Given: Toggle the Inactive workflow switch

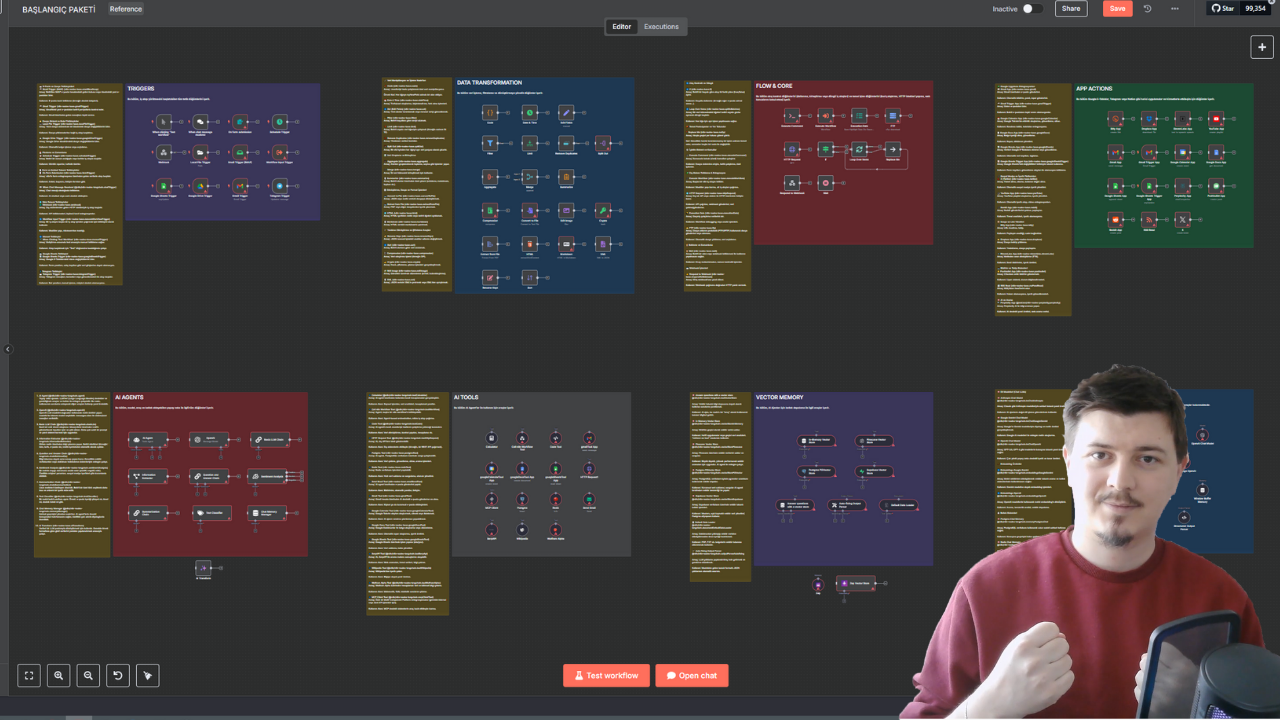Looking at the screenshot, I should 1032,9.
